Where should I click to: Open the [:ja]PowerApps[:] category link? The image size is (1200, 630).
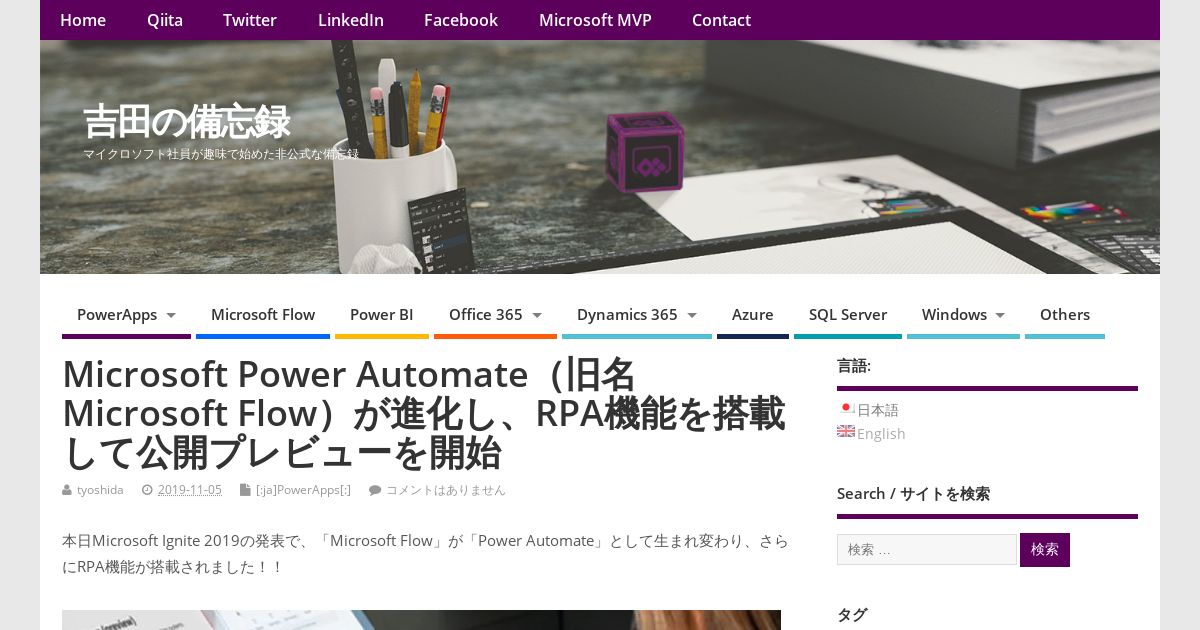coord(303,490)
